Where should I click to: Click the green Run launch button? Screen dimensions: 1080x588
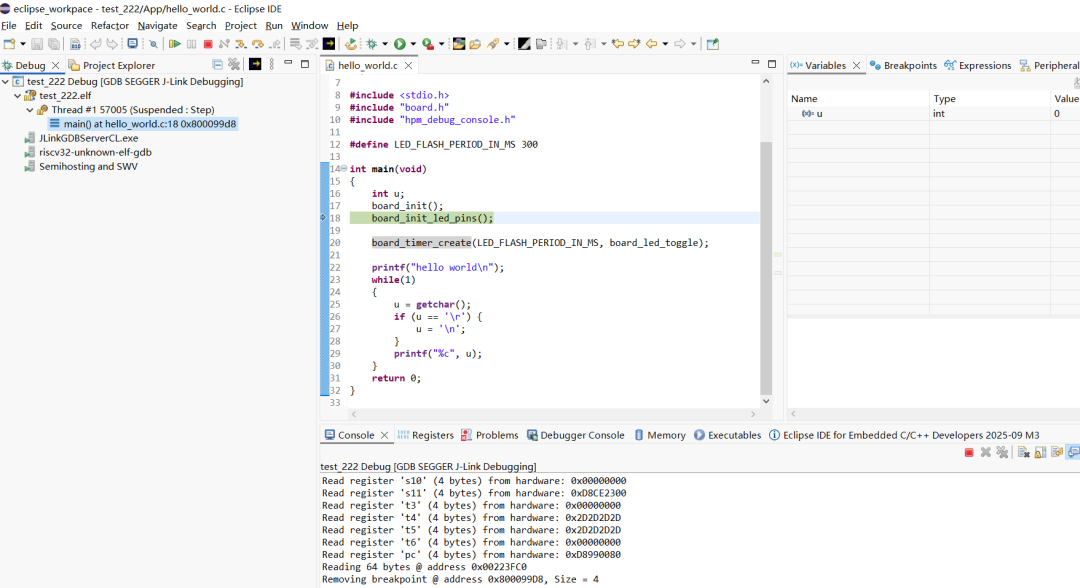click(399, 44)
